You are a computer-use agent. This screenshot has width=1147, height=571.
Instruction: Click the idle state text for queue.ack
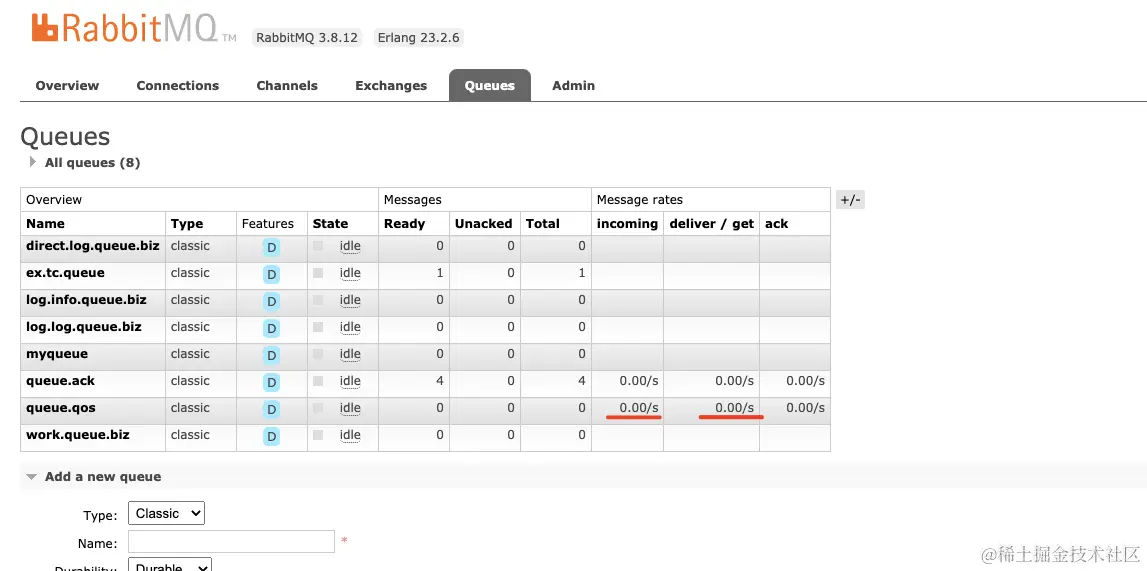tap(350, 382)
